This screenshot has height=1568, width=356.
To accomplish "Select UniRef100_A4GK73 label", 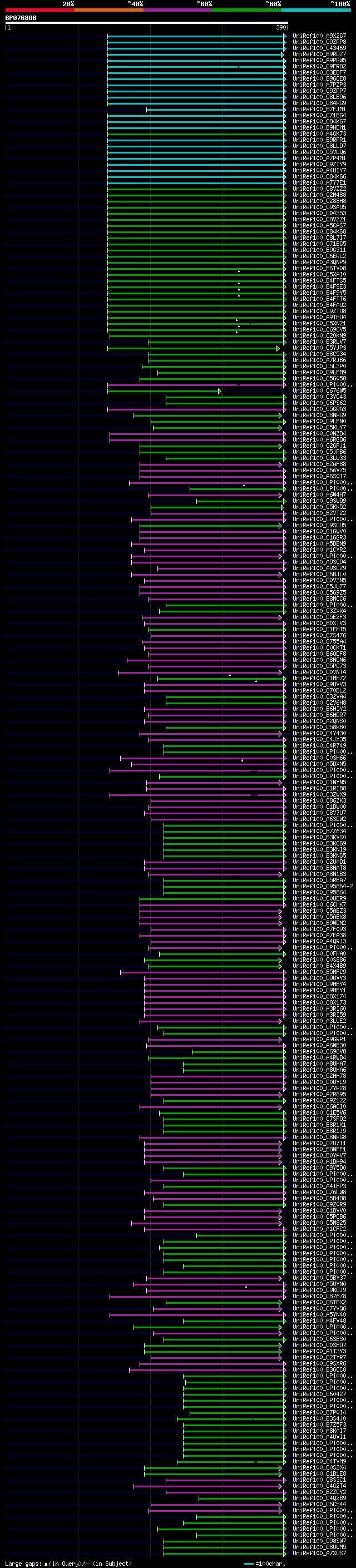I will (x=319, y=133).
